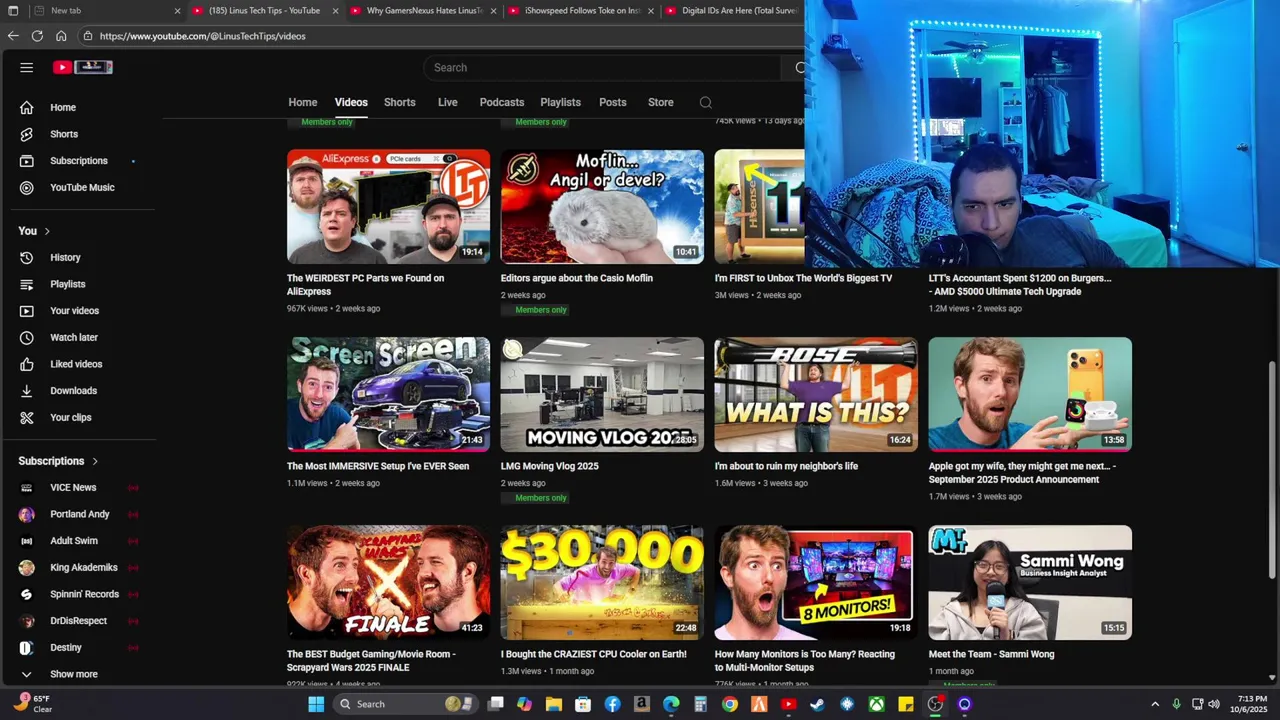Open Microsoft Store from the taskbar
This screenshot has width=1280, height=720.
[x=583, y=704]
